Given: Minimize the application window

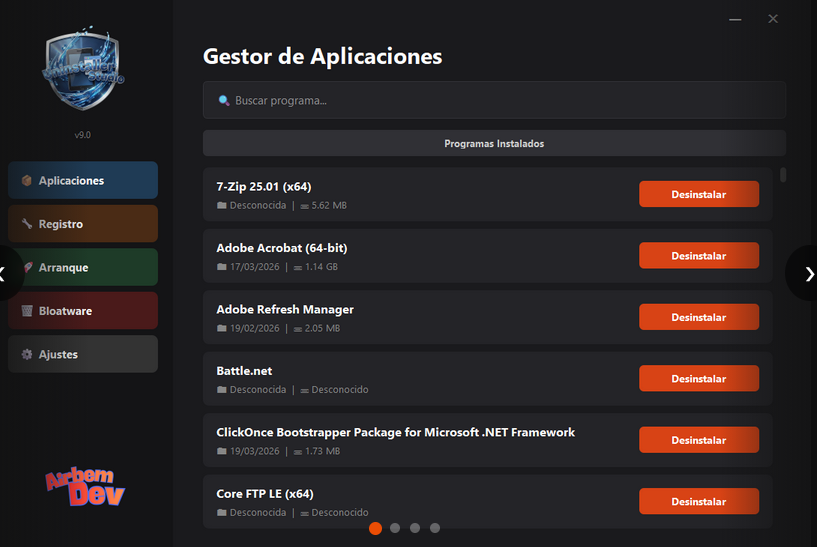Looking at the screenshot, I should tap(735, 19).
